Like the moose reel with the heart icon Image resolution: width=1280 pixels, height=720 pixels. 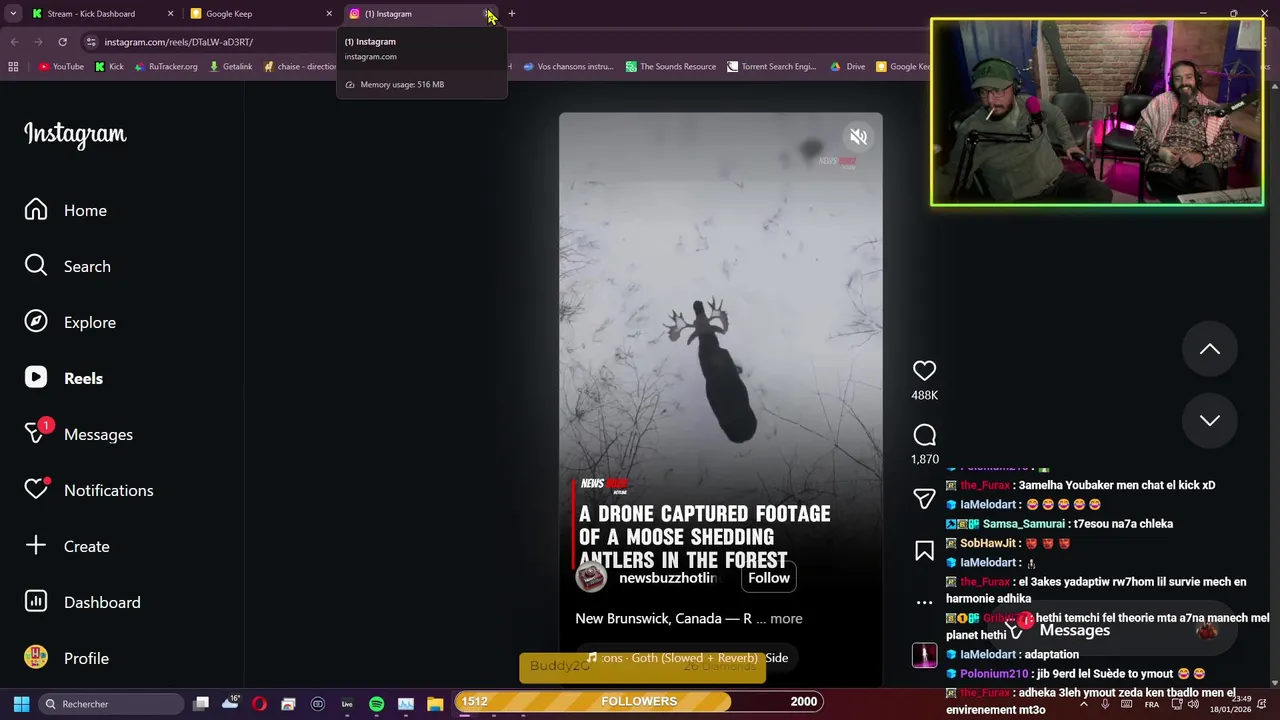[x=924, y=371]
